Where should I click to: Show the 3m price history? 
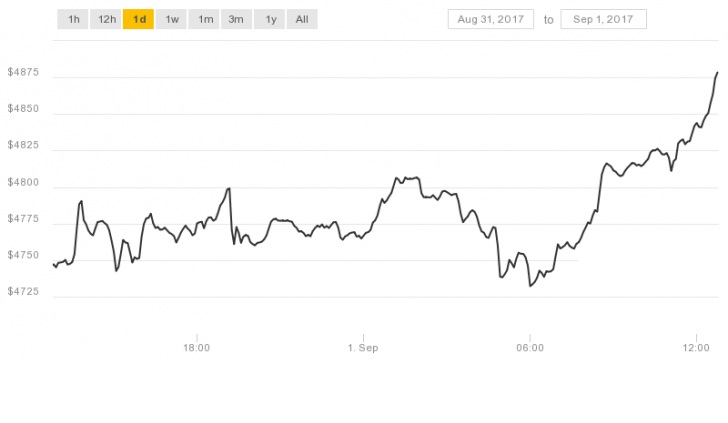tap(236, 20)
